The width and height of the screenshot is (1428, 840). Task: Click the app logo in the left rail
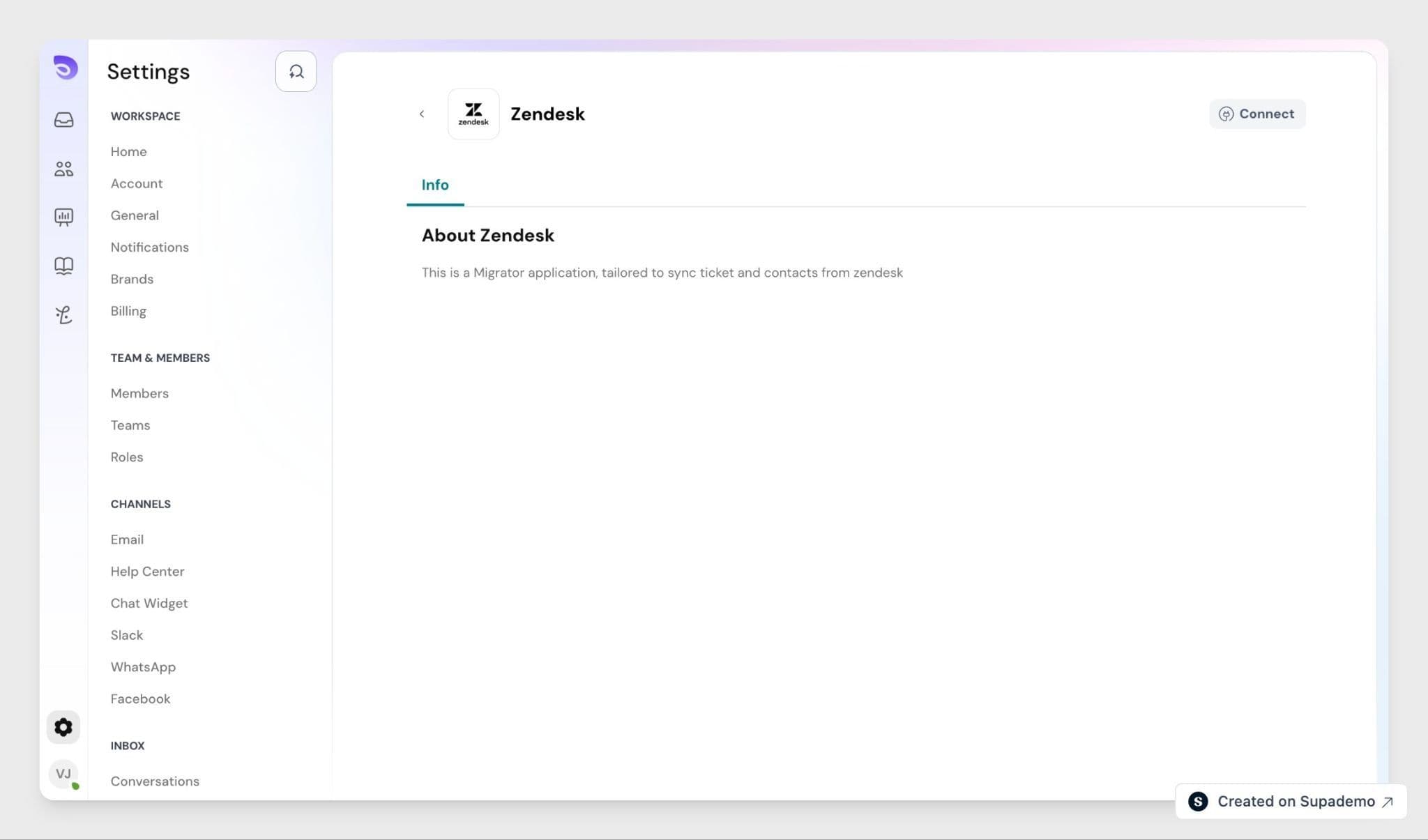point(65,68)
